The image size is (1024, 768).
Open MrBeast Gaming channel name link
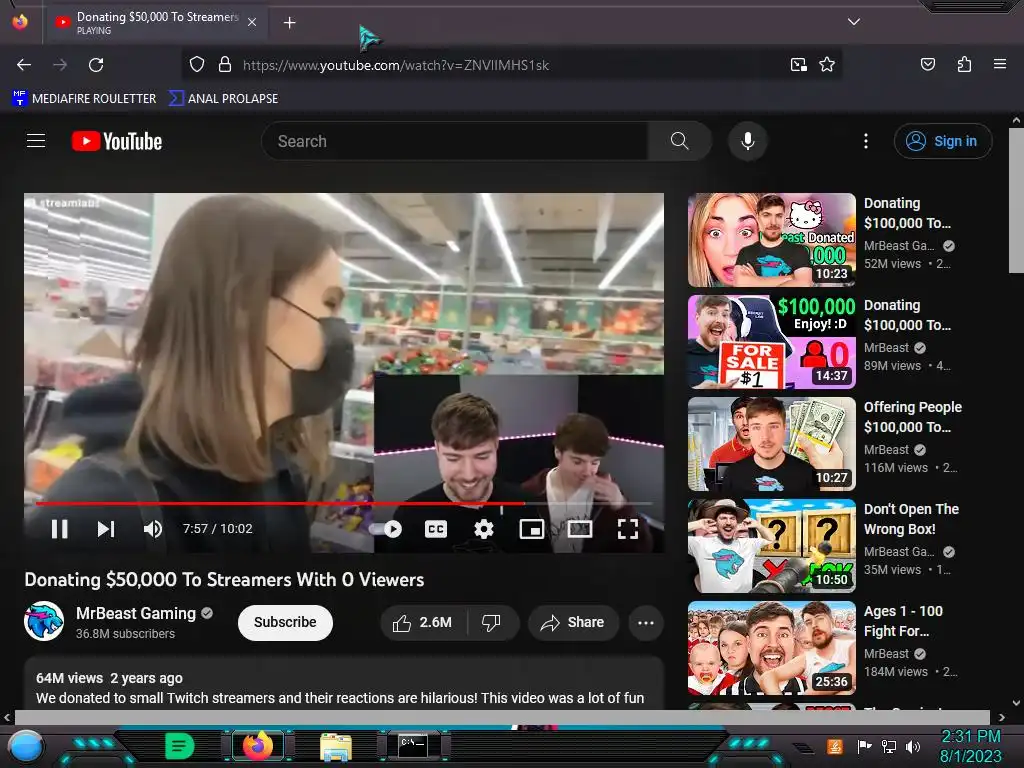tap(136, 613)
